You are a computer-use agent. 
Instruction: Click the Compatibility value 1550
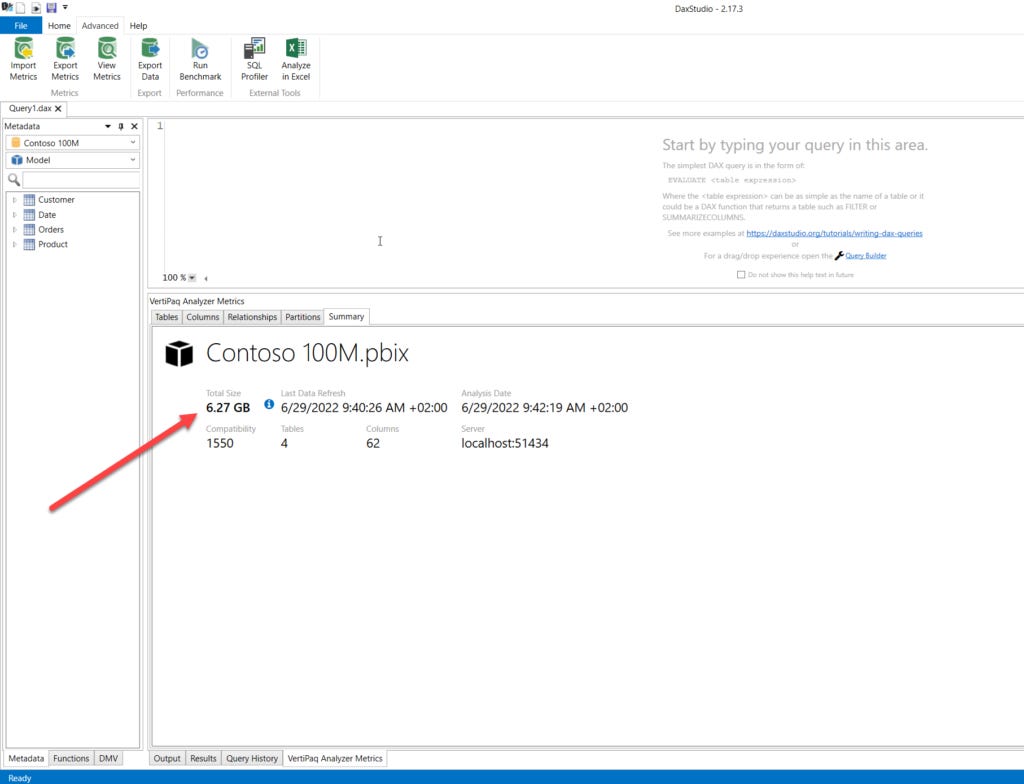(219, 443)
